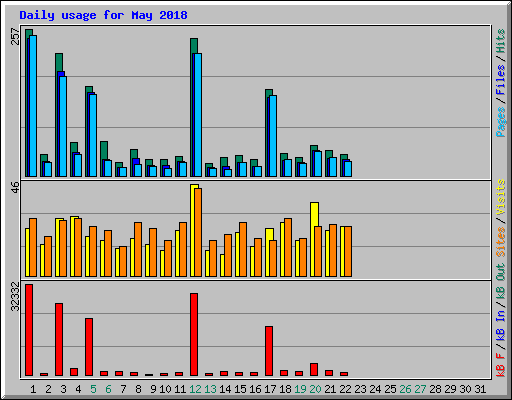Click the day 1 light-blue pages bar
This screenshot has width=512, height=400.
(x=33, y=106)
